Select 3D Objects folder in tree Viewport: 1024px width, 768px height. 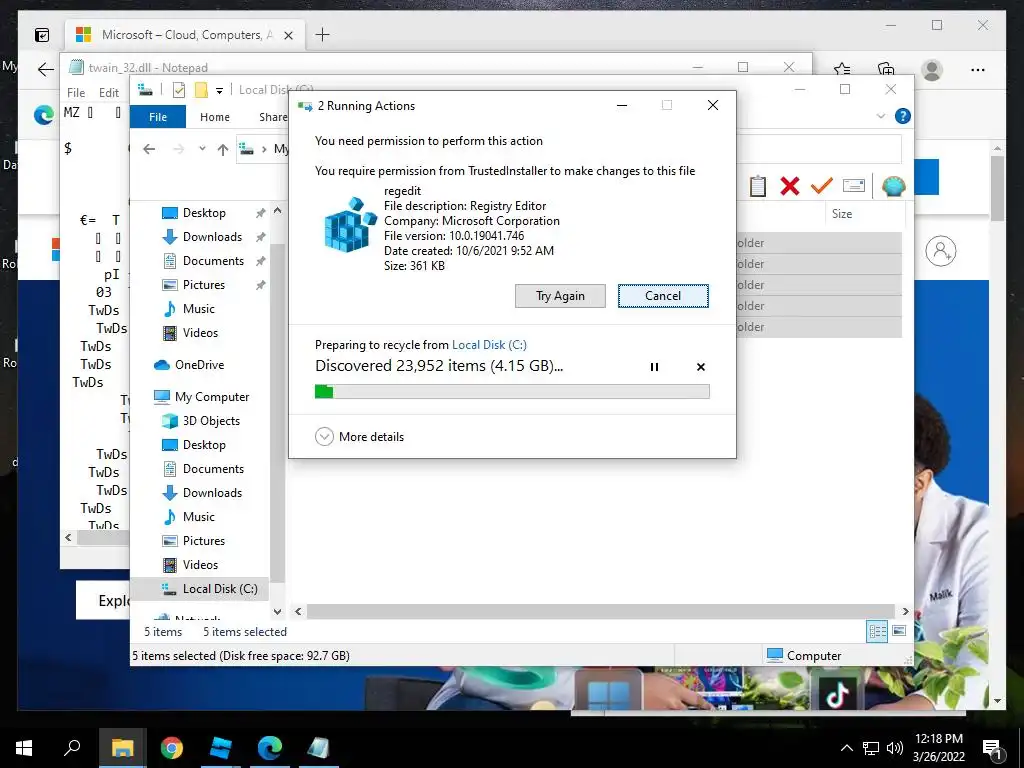pyautogui.click(x=211, y=421)
